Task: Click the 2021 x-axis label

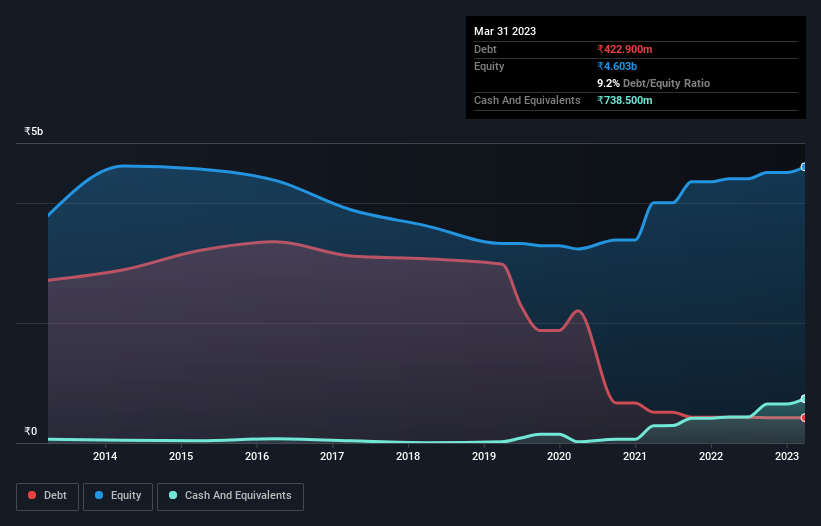Action: click(635, 456)
